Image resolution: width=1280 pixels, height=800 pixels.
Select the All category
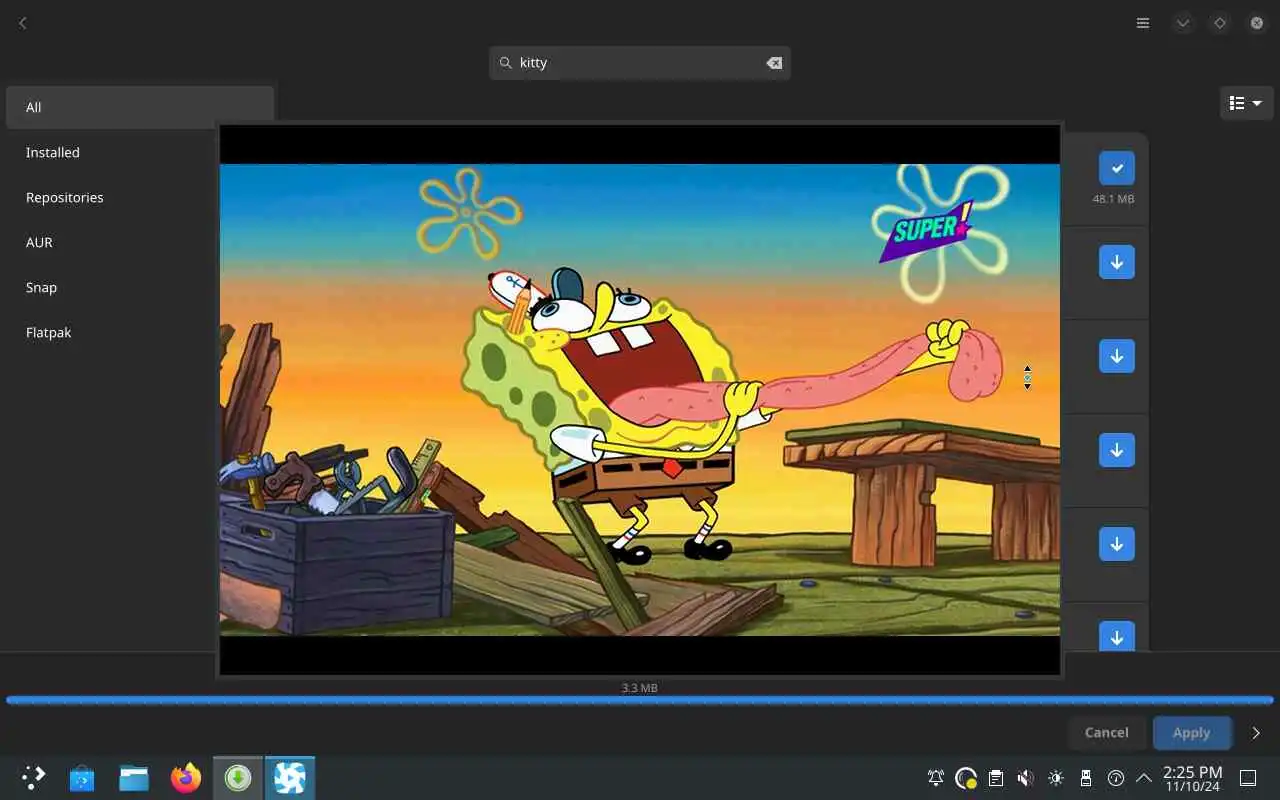(x=140, y=107)
